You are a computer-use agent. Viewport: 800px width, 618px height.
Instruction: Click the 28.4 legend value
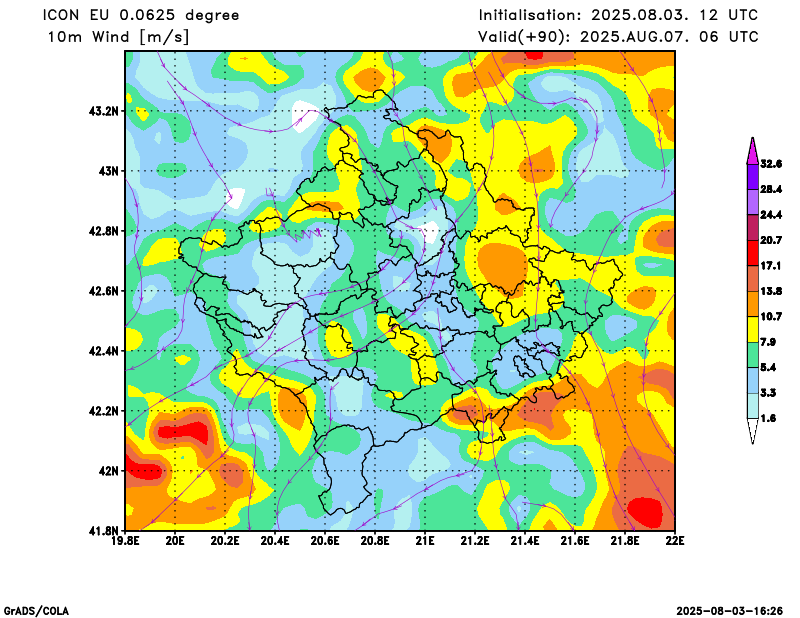point(771,189)
